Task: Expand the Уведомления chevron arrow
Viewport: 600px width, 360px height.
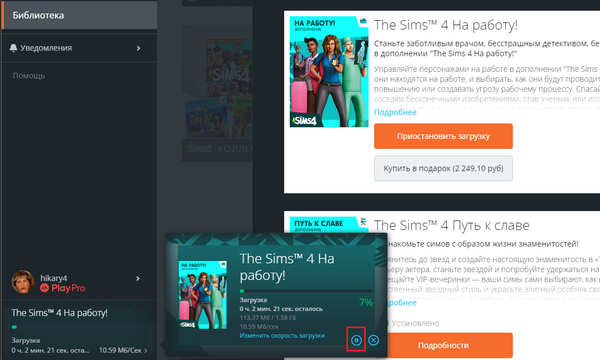Action: click(139, 48)
